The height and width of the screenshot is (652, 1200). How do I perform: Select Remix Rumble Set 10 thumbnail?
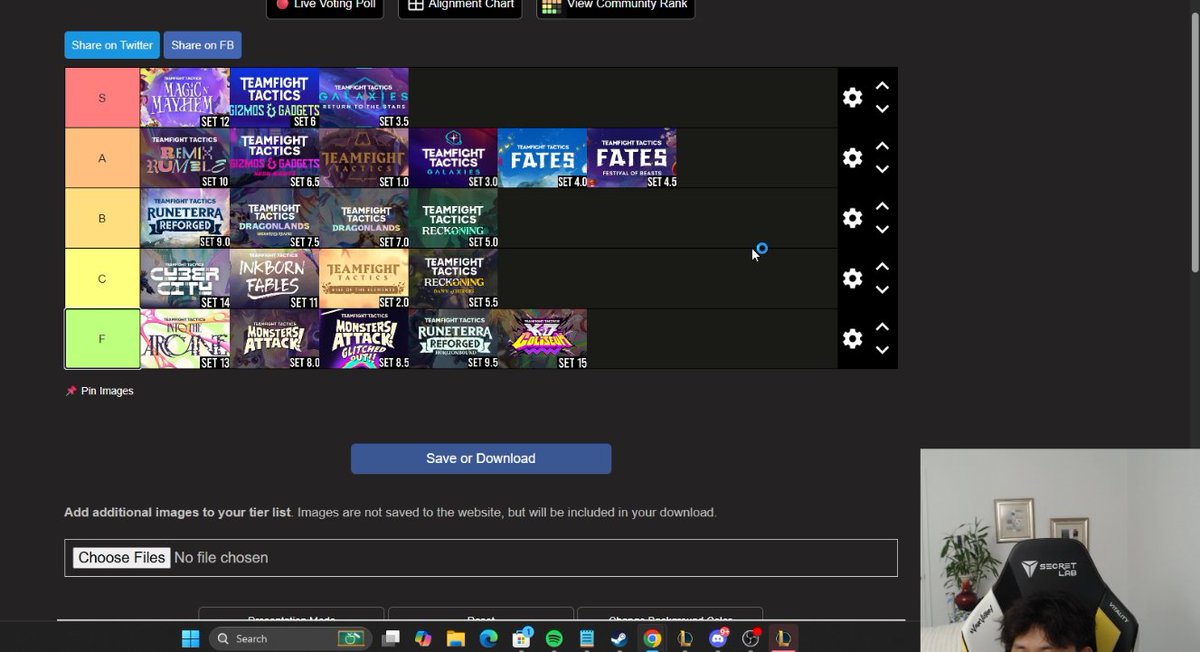185,158
